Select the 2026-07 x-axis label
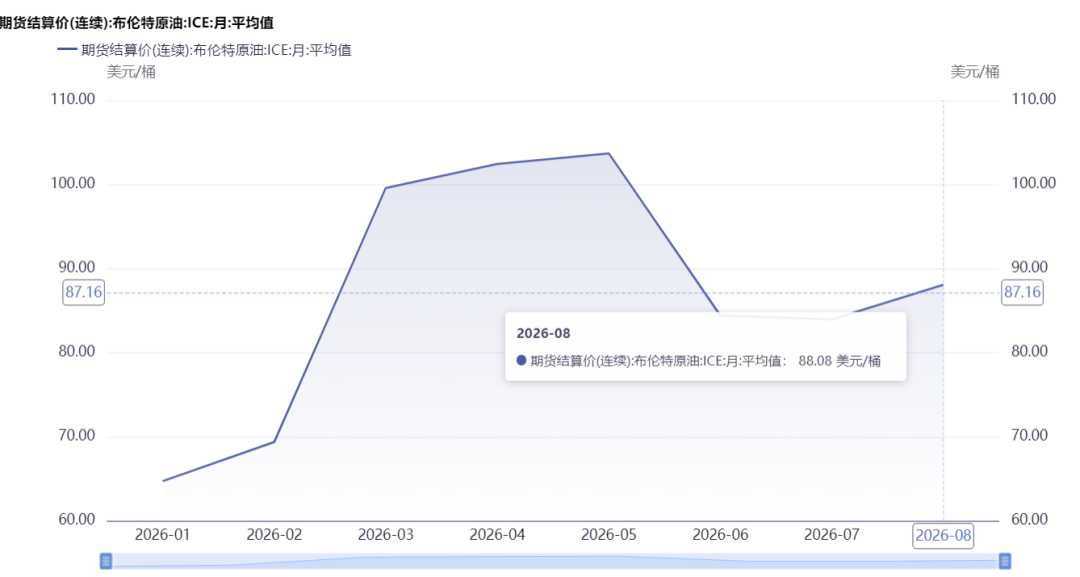The image size is (1080, 577). coord(832,535)
